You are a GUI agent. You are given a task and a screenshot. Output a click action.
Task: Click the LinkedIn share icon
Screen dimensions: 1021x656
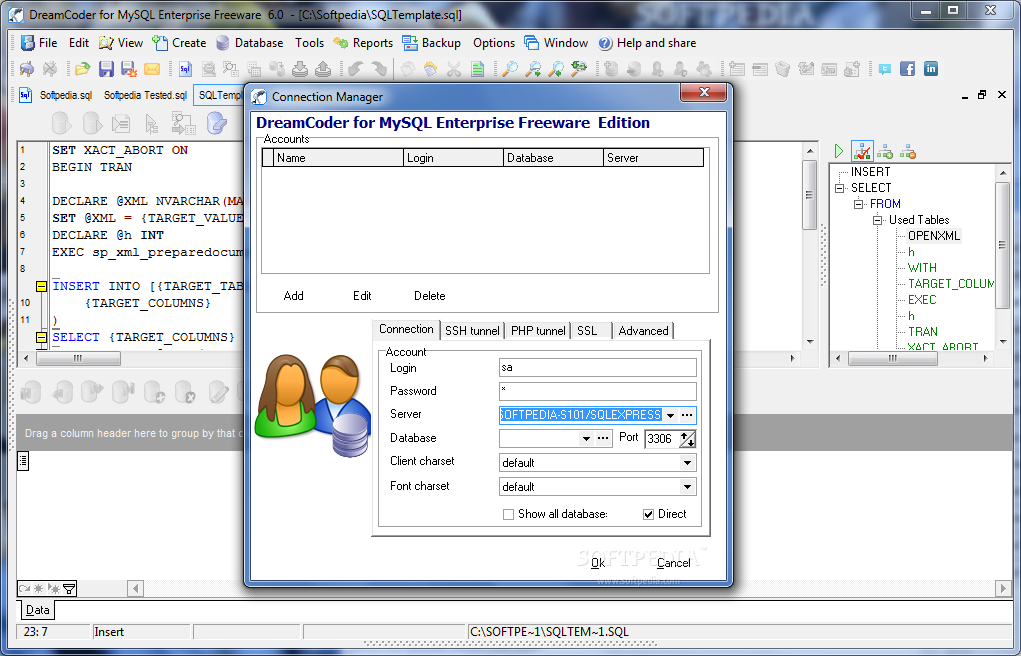[x=931, y=68]
